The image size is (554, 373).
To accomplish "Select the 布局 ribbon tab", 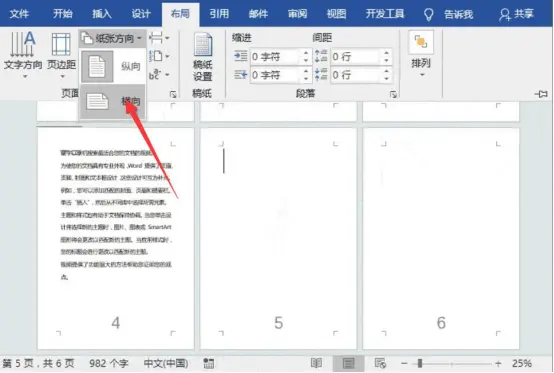I will click(180, 14).
